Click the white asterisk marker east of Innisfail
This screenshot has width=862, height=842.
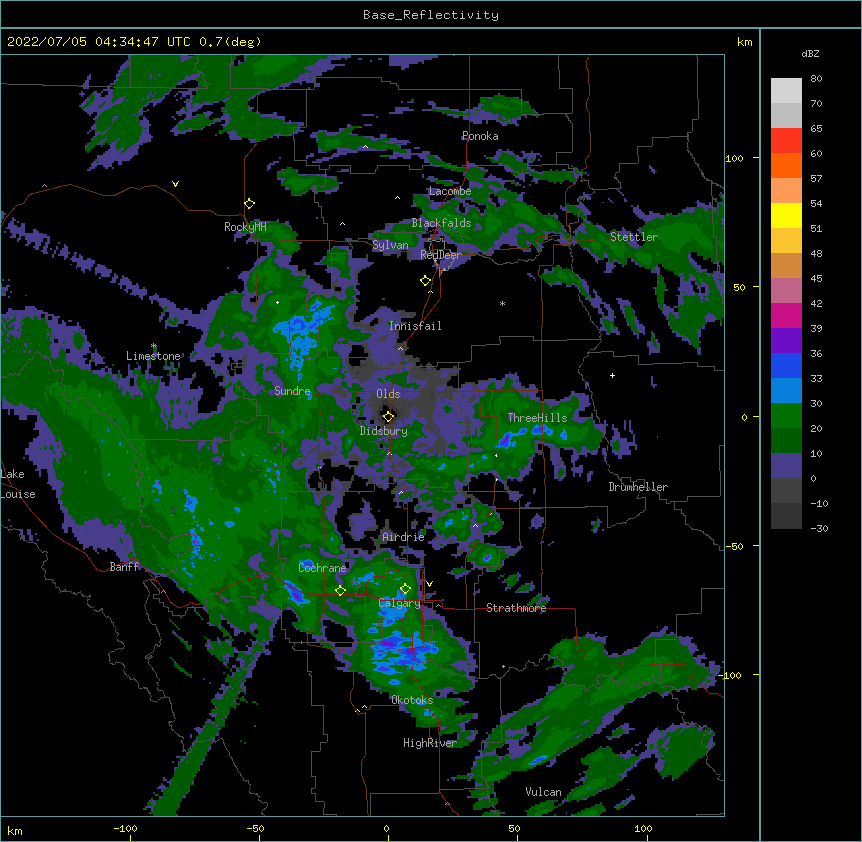[502, 303]
